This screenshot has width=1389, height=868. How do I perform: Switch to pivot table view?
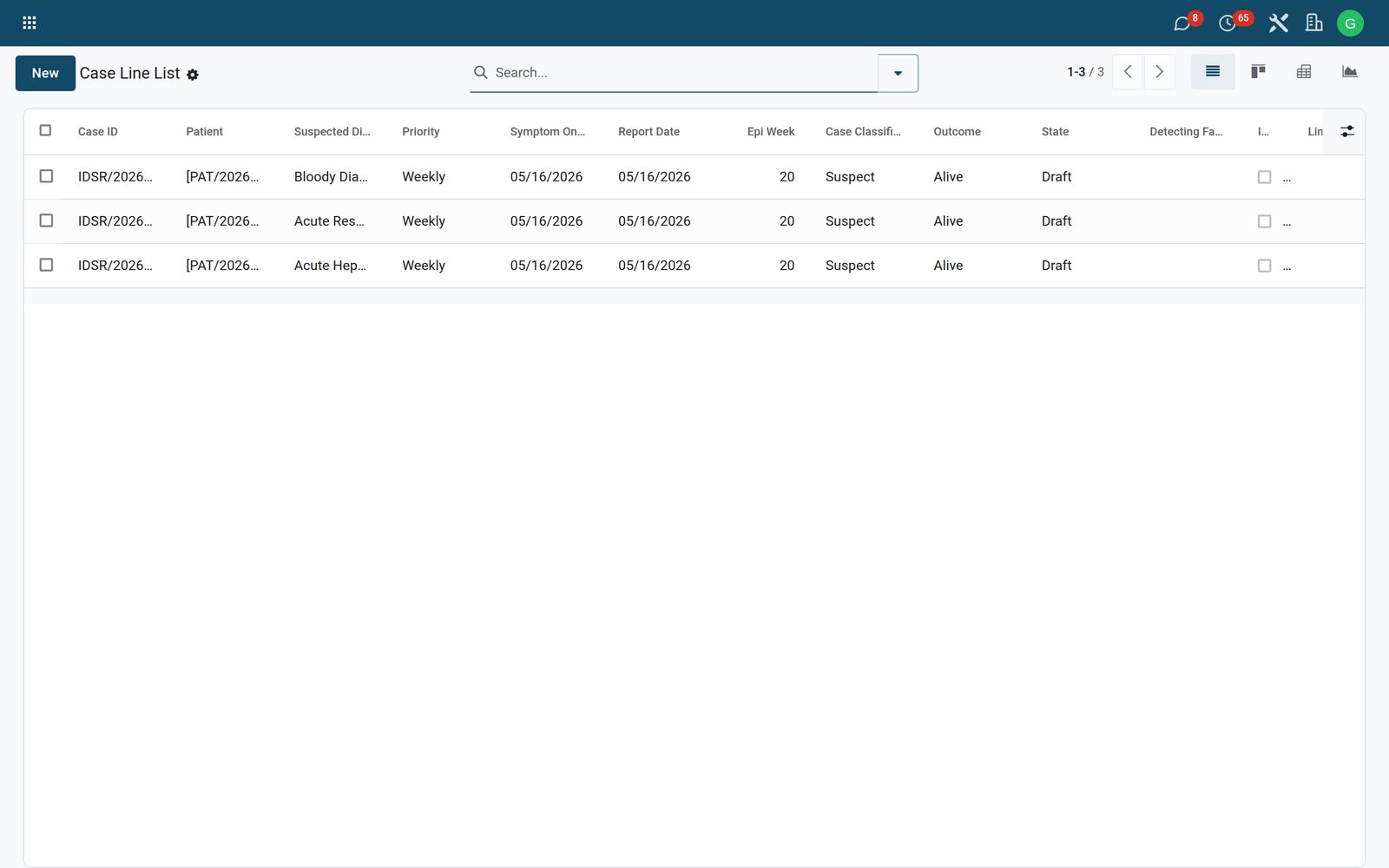(1304, 72)
